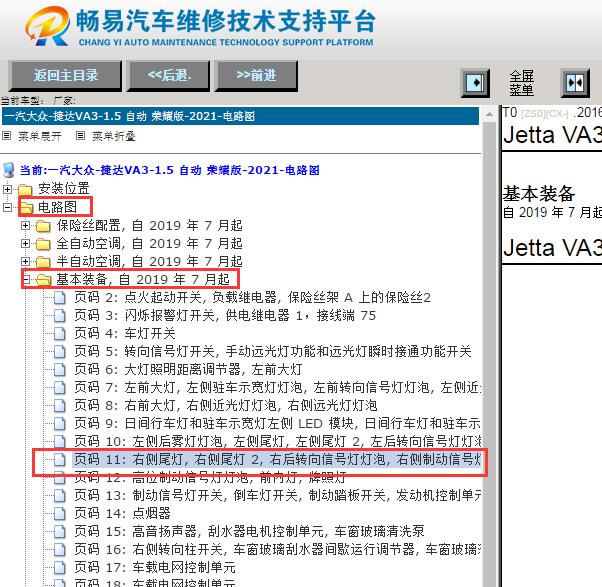
Task: Click document icon of 页码 4
Action: pos(60,333)
